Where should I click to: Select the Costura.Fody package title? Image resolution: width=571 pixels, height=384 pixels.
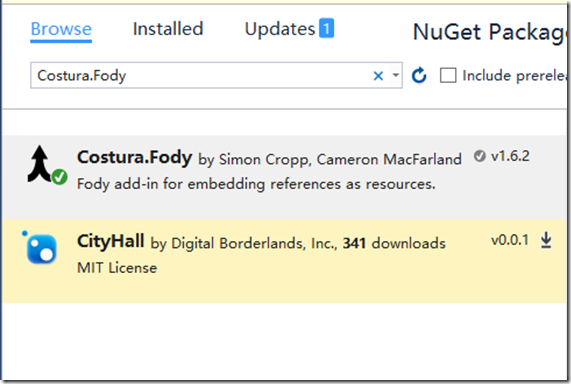point(134,157)
